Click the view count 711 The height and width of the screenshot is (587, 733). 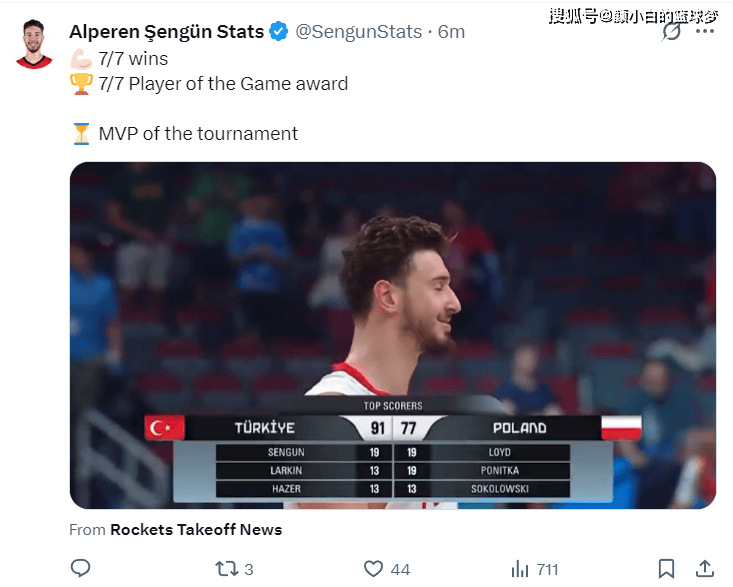click(x=547, y=570)
